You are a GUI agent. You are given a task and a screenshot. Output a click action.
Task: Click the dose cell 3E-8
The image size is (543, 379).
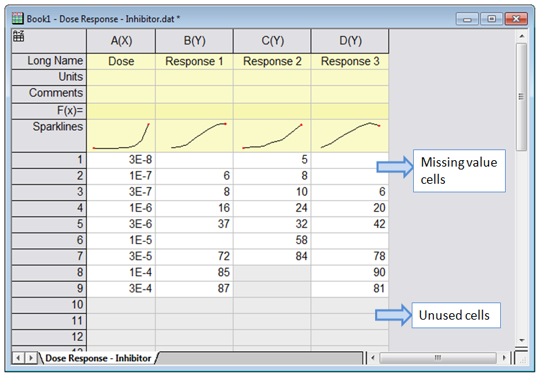[121, 160]
